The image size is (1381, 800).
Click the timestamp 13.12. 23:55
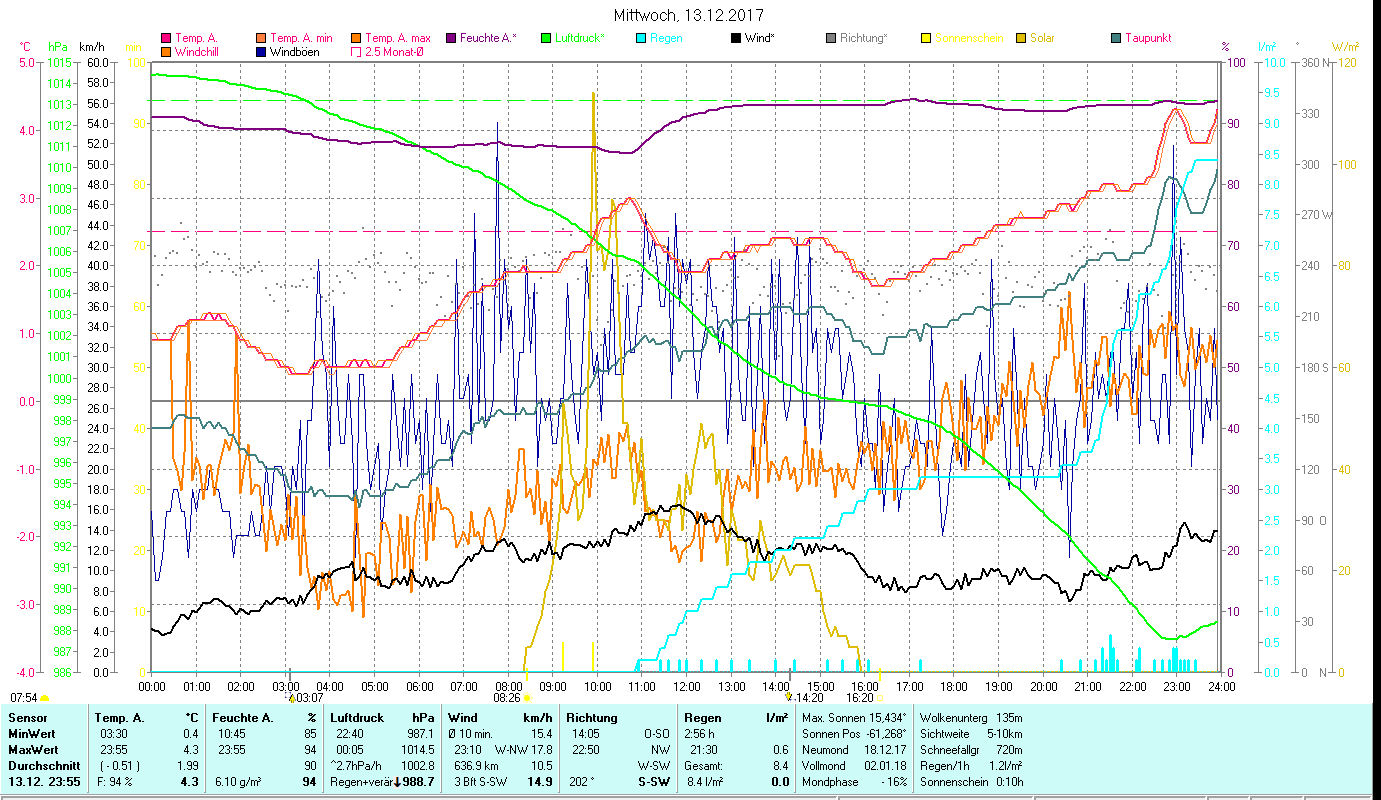click(44, 781)
